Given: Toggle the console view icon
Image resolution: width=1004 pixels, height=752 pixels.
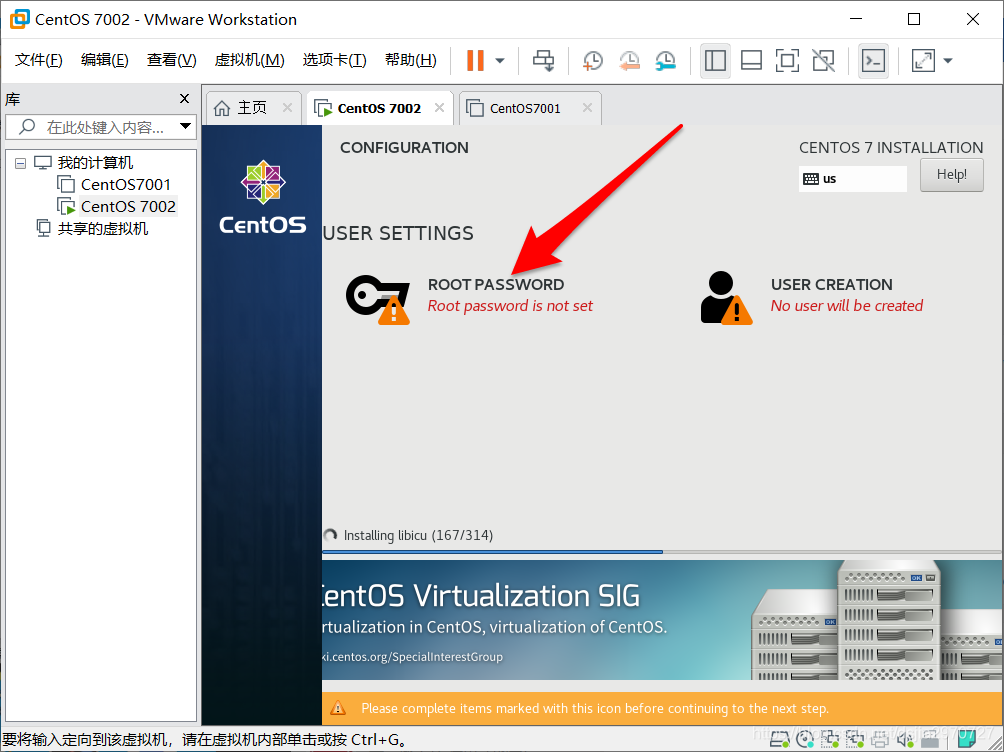Looking at the screenshot, I should tap(873, 61).
